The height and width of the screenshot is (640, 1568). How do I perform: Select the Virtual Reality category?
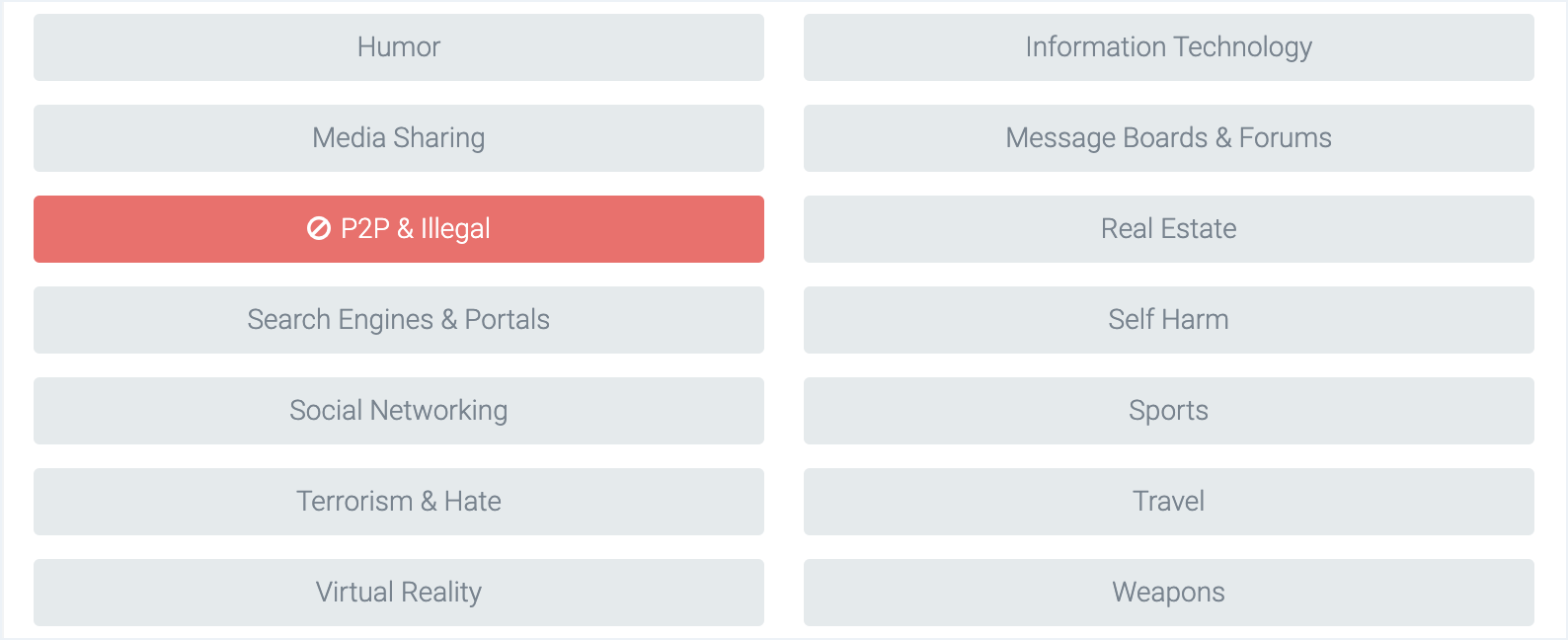pyautogui.click(x=399, y=593)
